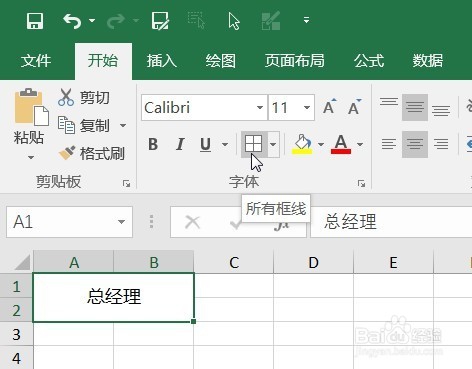Open the 复制 dropdown arrow
The height and width of the screenshot is (369, 472).
[123, 126]
